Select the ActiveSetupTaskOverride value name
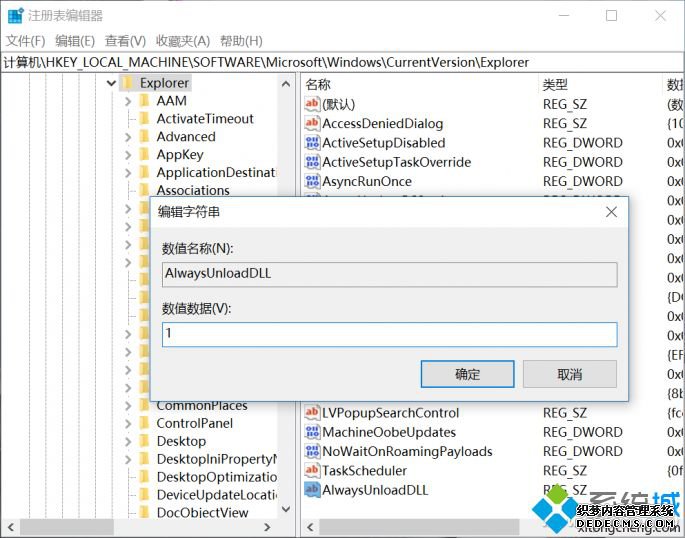The height and width of the screenshot is (538, 685). (x=397, y=162)
